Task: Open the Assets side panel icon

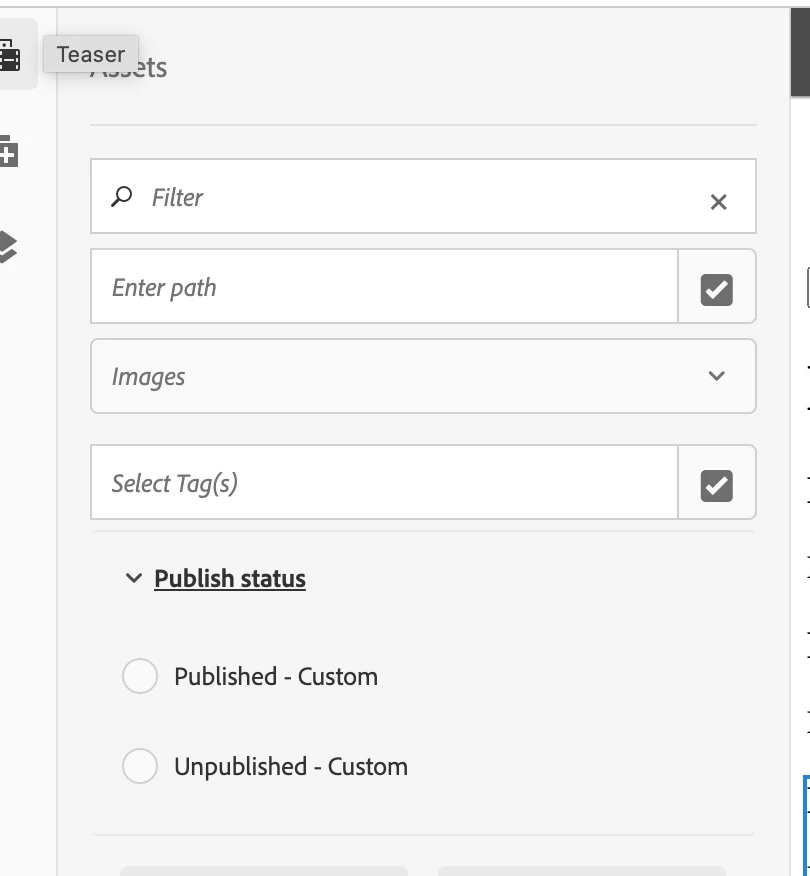Action: tap(10, 54)
